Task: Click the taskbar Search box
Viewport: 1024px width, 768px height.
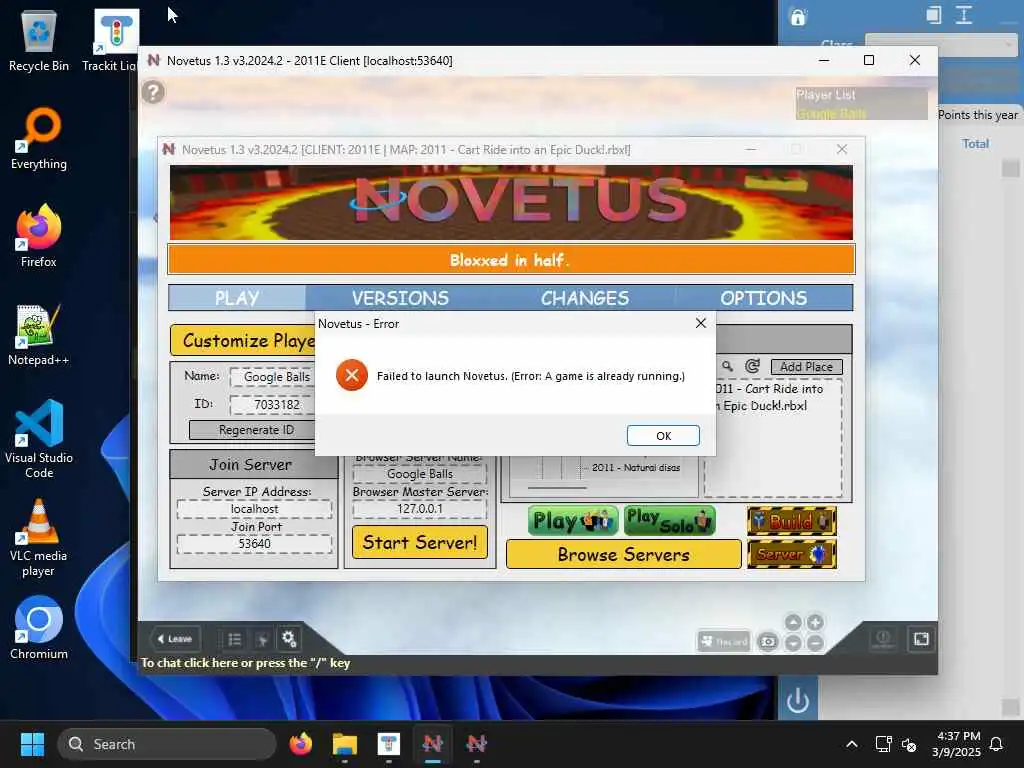Action: [167, 744]
